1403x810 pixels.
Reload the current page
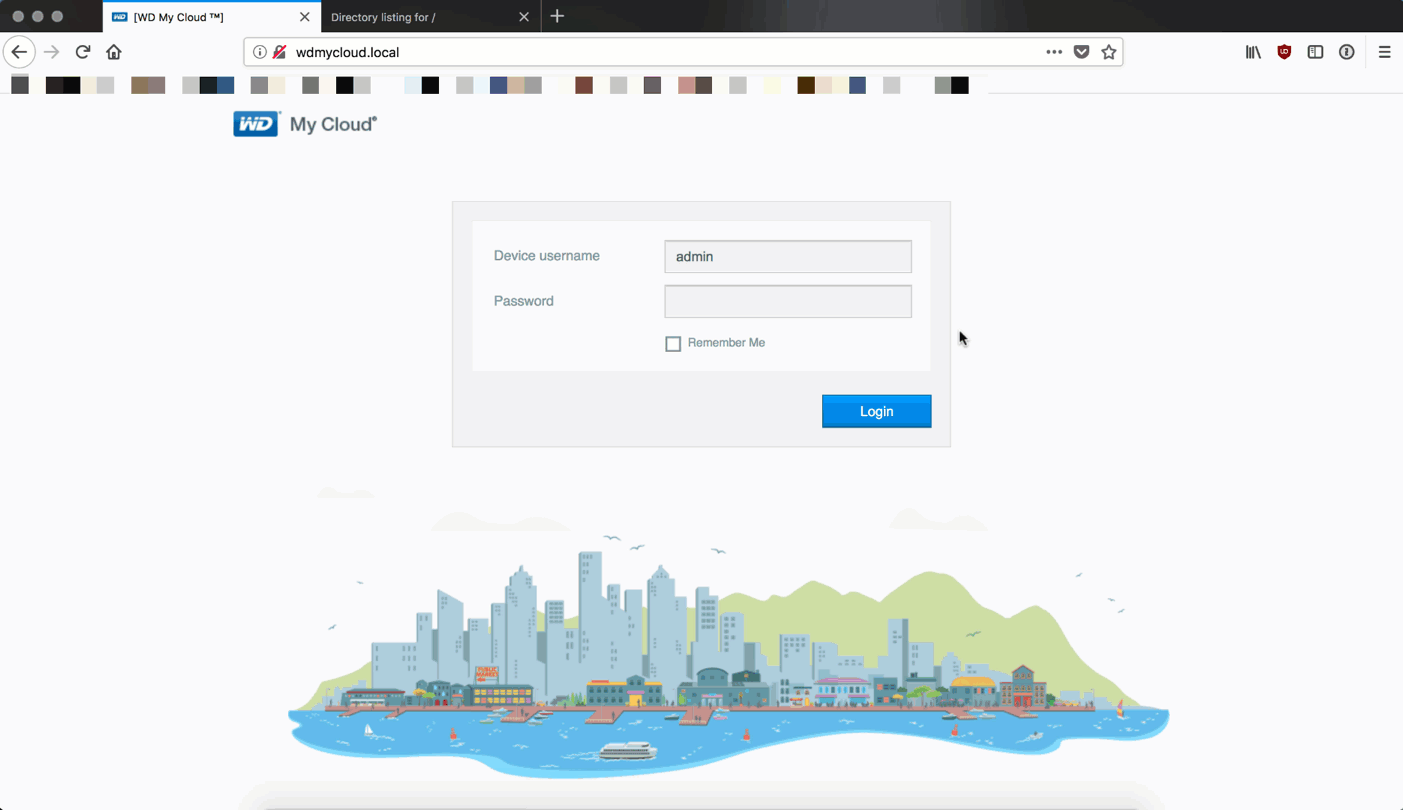(x=83, y=52)
